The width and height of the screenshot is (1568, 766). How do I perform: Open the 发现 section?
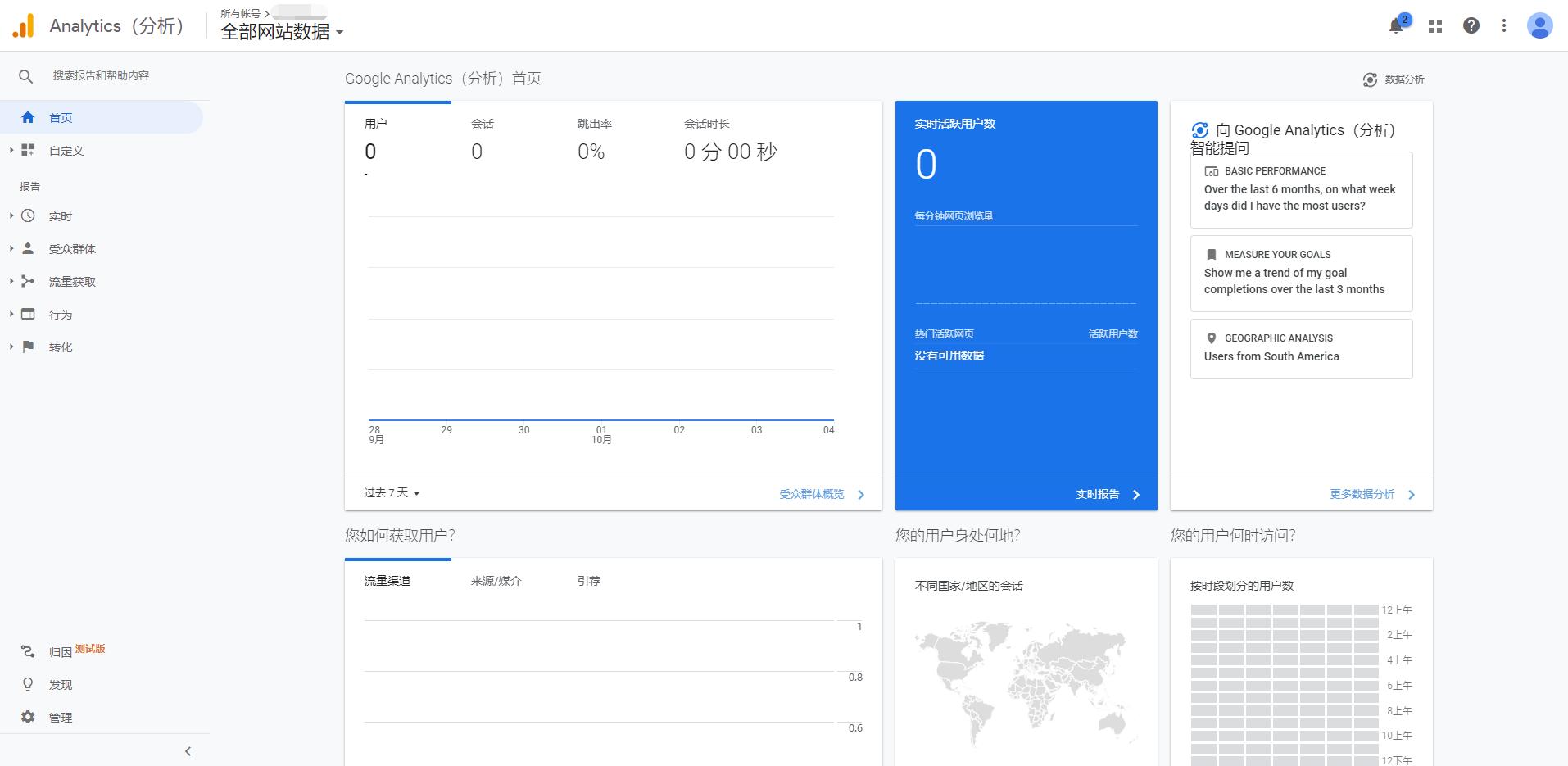59,684
